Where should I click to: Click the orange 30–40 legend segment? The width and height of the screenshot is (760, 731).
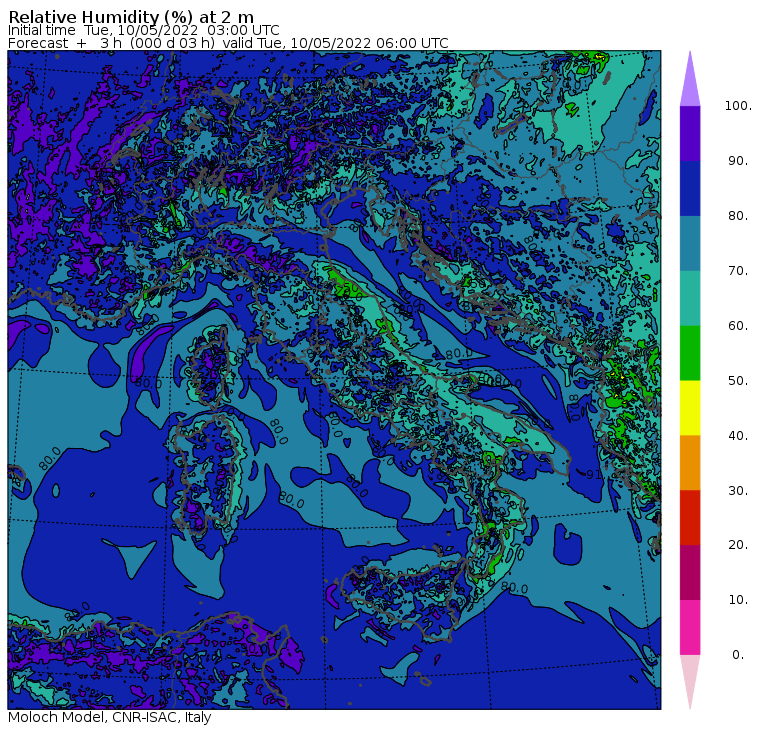point(690,463)
